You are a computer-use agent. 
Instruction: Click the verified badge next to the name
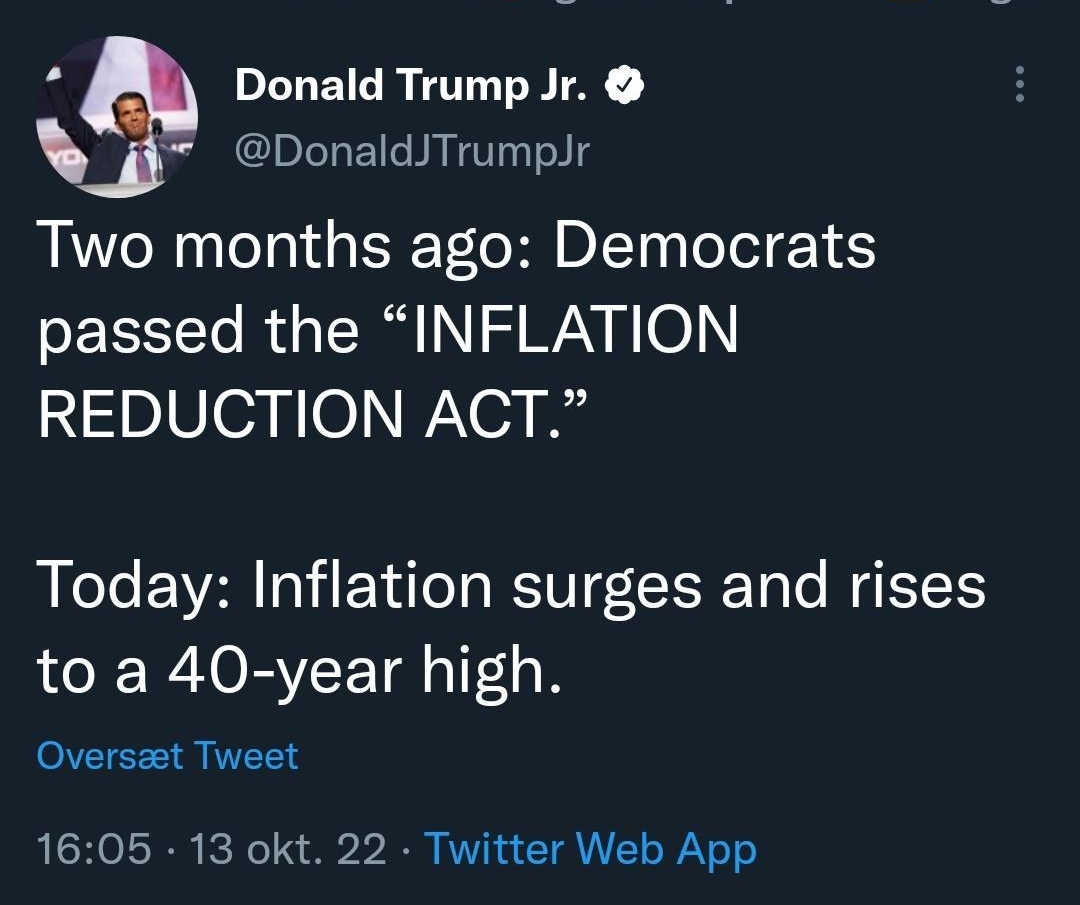click(x=627, y=84)
